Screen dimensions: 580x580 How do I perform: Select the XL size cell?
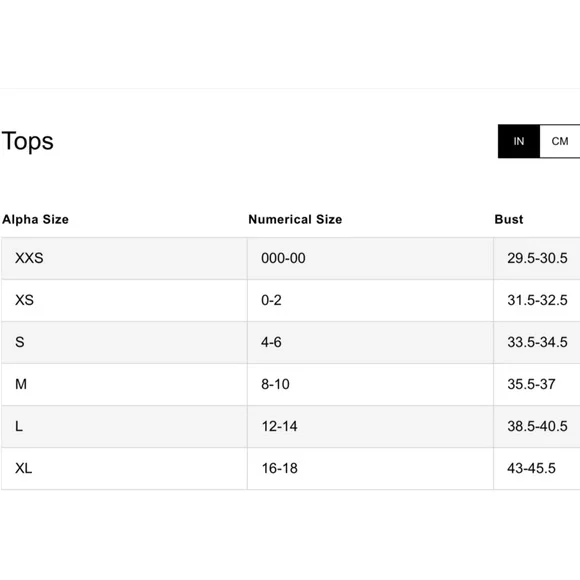coord(124,469)
